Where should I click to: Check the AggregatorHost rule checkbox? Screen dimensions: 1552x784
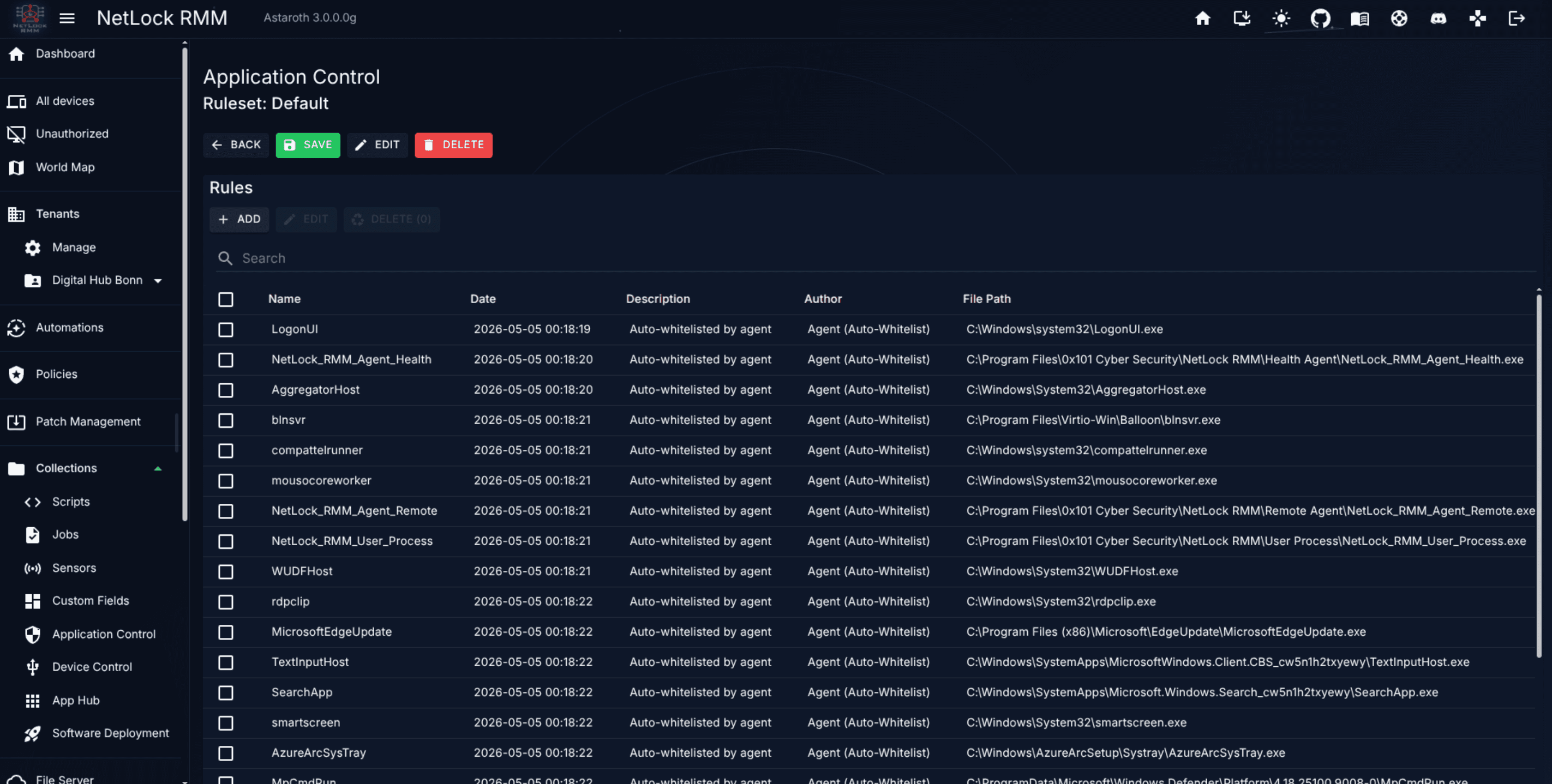(x=225, y=390)
